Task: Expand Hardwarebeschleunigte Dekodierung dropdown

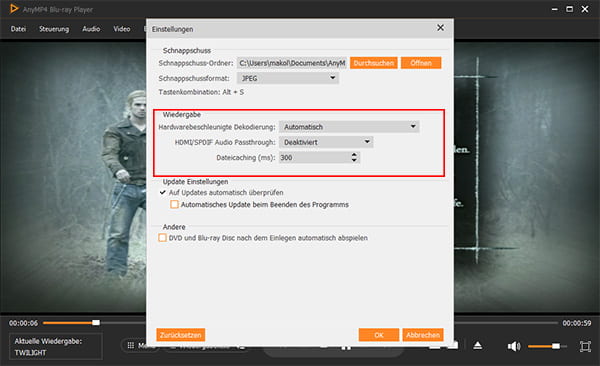Action: (x=349, y=127)
